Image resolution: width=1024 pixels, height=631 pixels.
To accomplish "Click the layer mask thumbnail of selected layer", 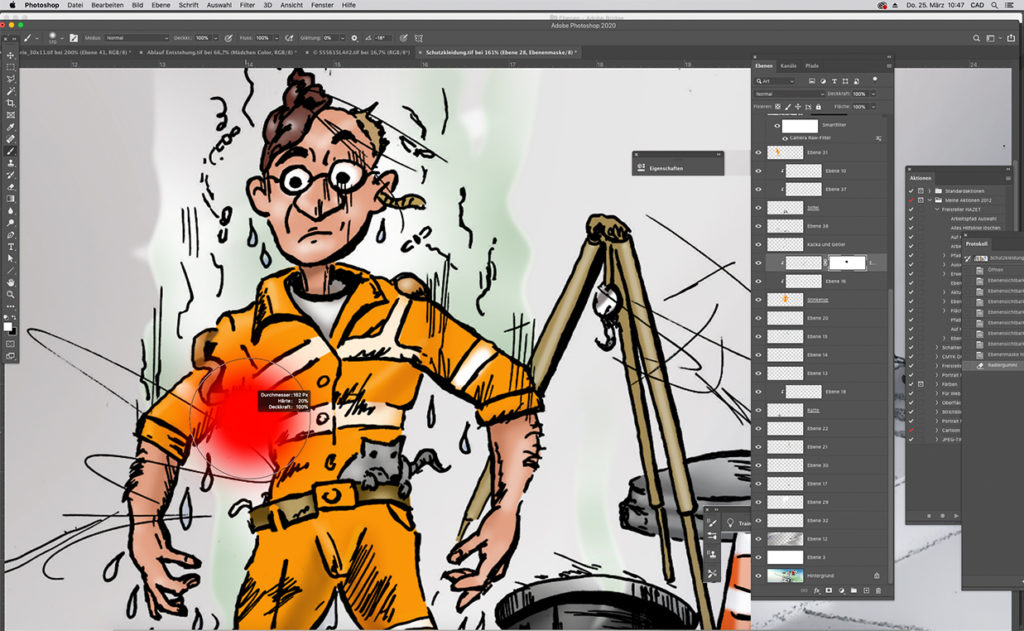I will coord(847,263).
